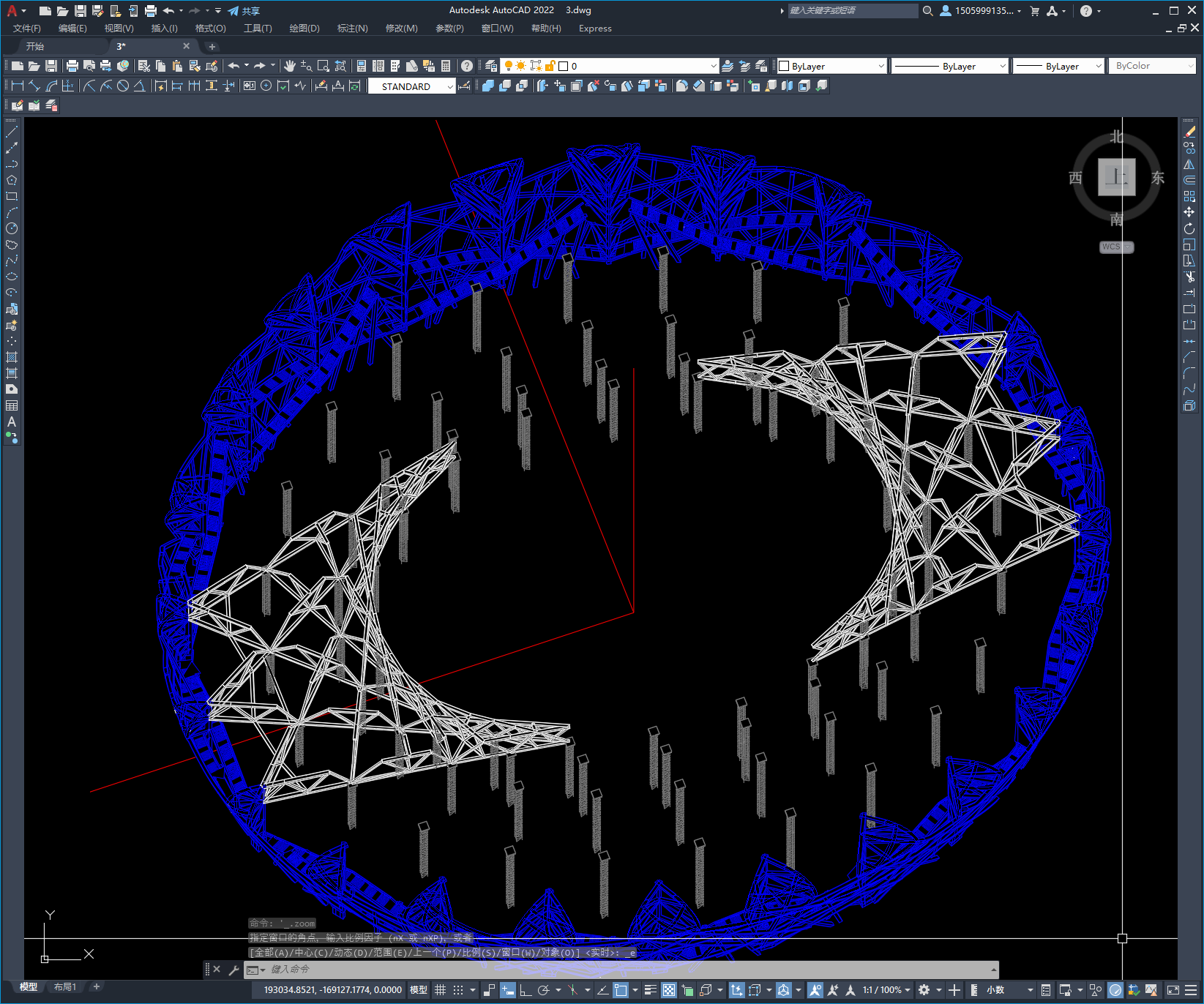Screen dimensions: 1204x1004
Task: Open the ByLayer linetype dropdown
Action: pos(950,66)
